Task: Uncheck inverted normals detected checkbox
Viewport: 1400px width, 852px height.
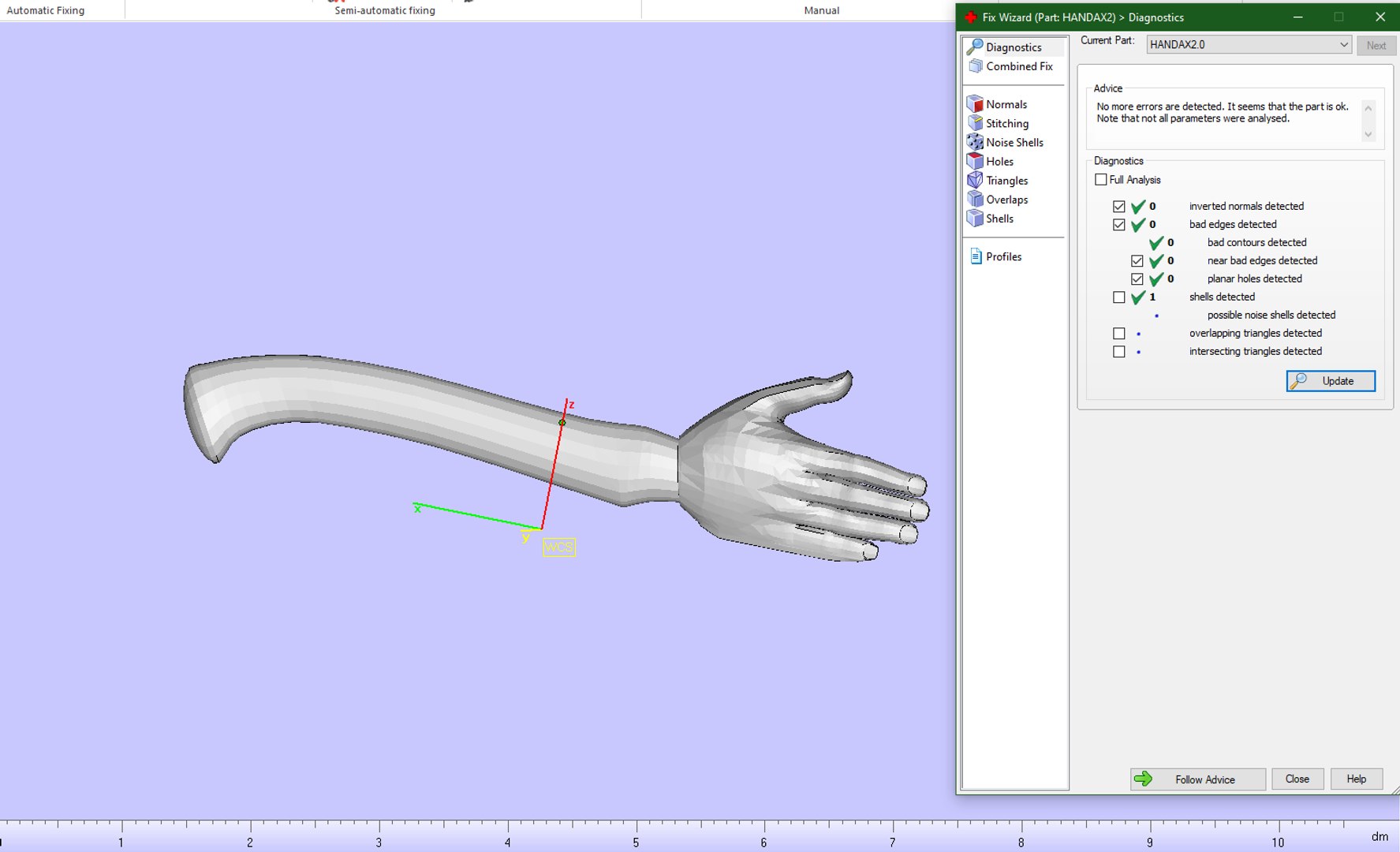Action: coord(1118,207)
